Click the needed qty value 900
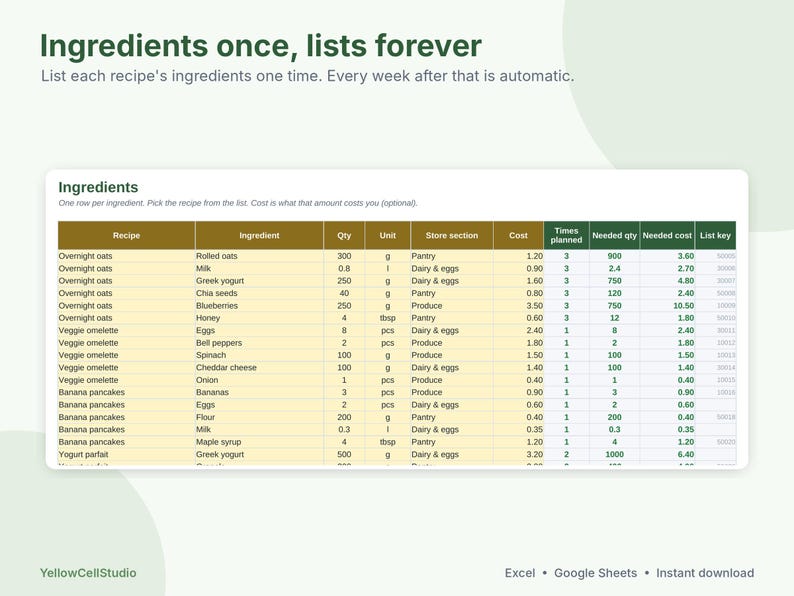 coord(614,256)
